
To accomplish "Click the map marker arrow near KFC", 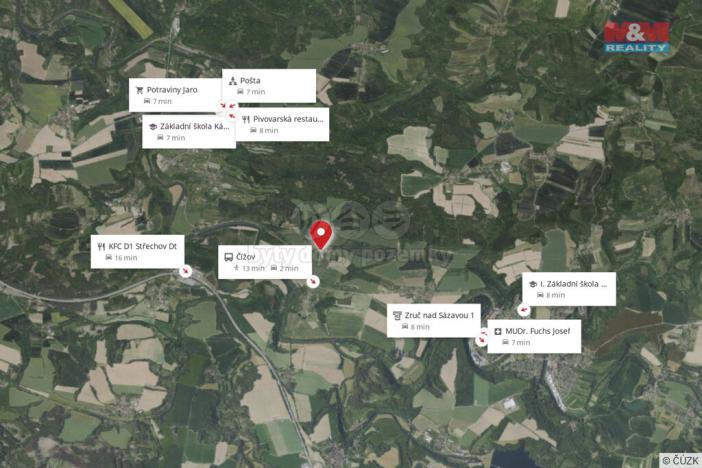I will 185,271.
